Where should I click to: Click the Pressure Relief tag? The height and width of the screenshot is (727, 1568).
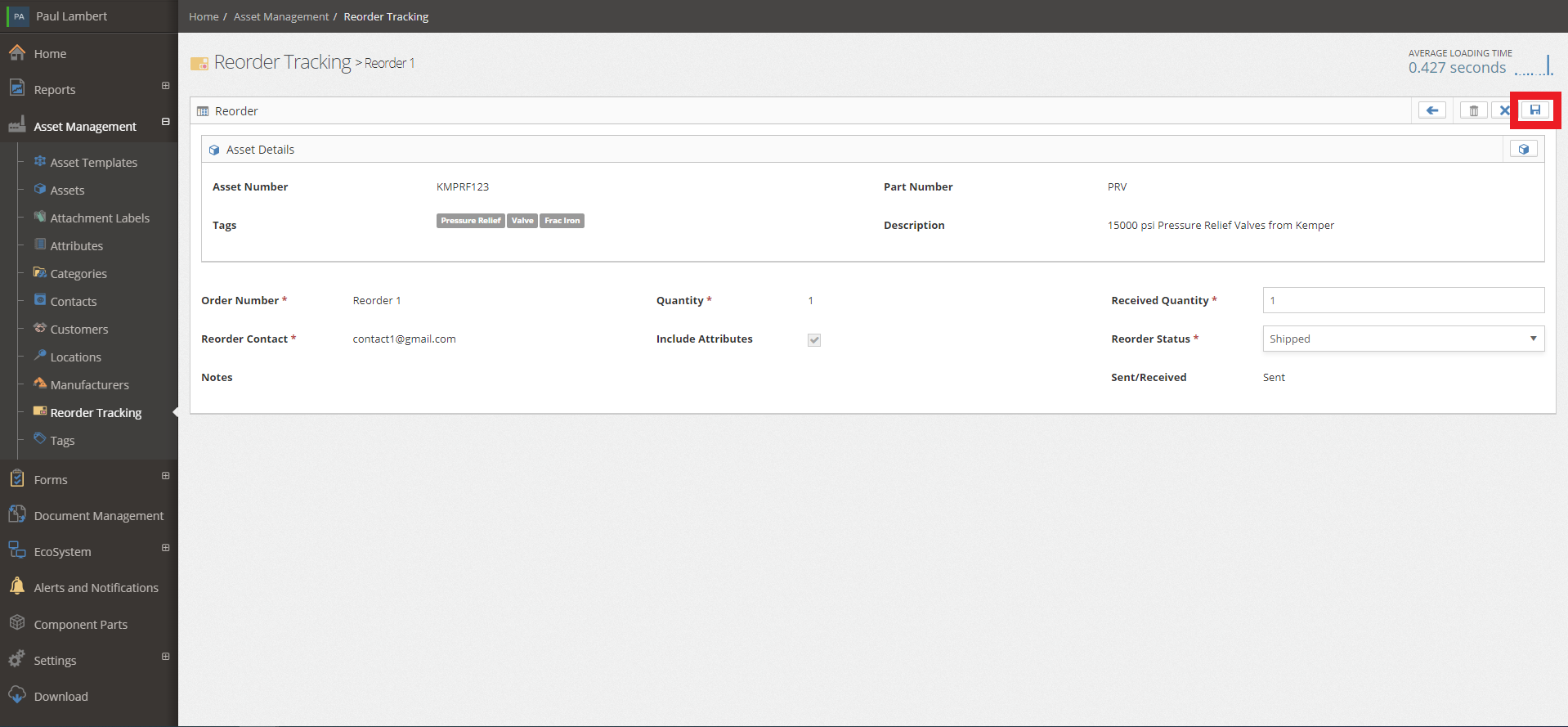471,221
